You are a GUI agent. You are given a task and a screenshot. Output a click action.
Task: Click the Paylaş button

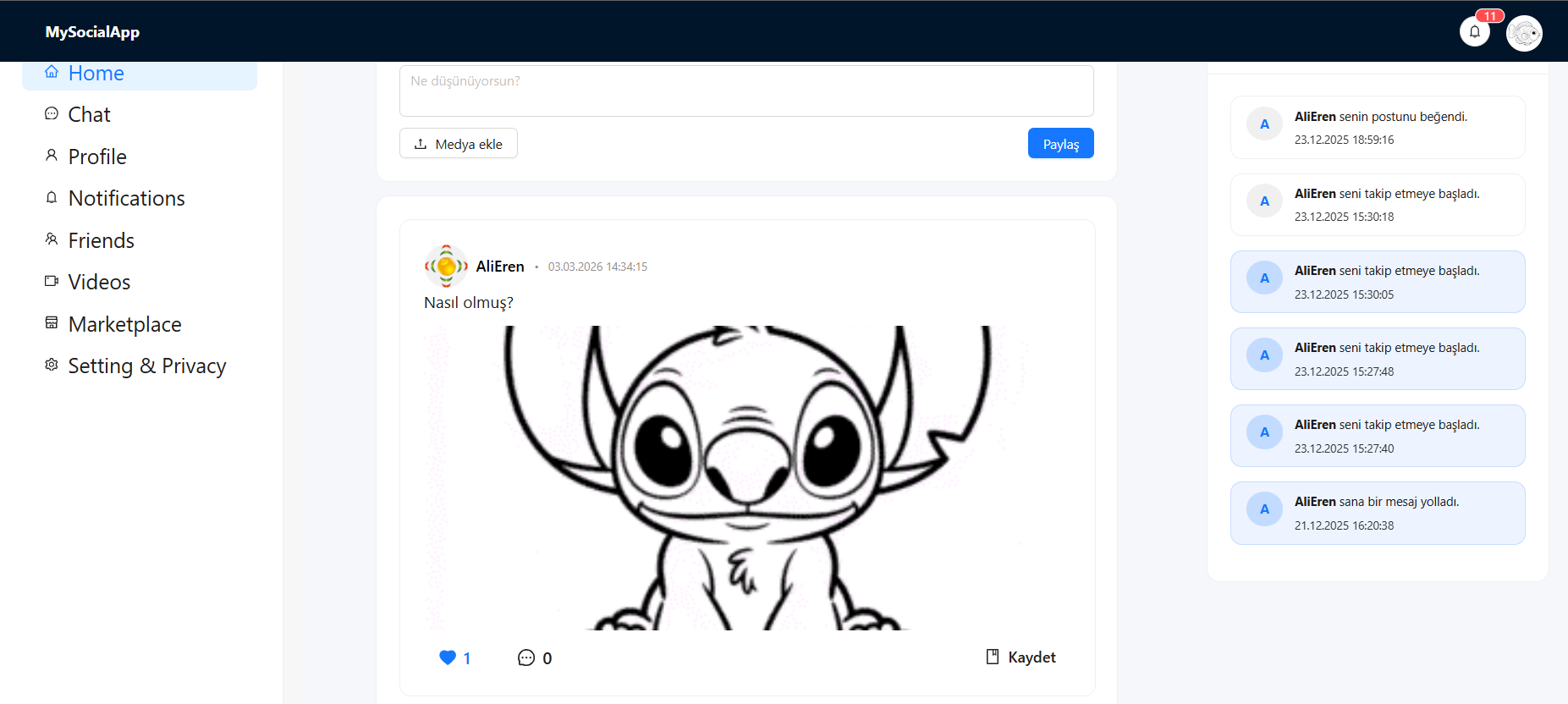pyautogui.click(x=1060, y=143)
